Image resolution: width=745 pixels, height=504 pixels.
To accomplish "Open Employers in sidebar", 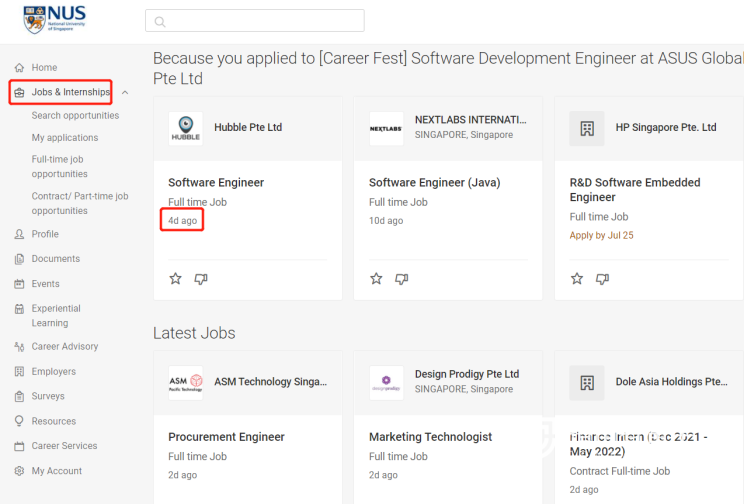I will (54, 371).
